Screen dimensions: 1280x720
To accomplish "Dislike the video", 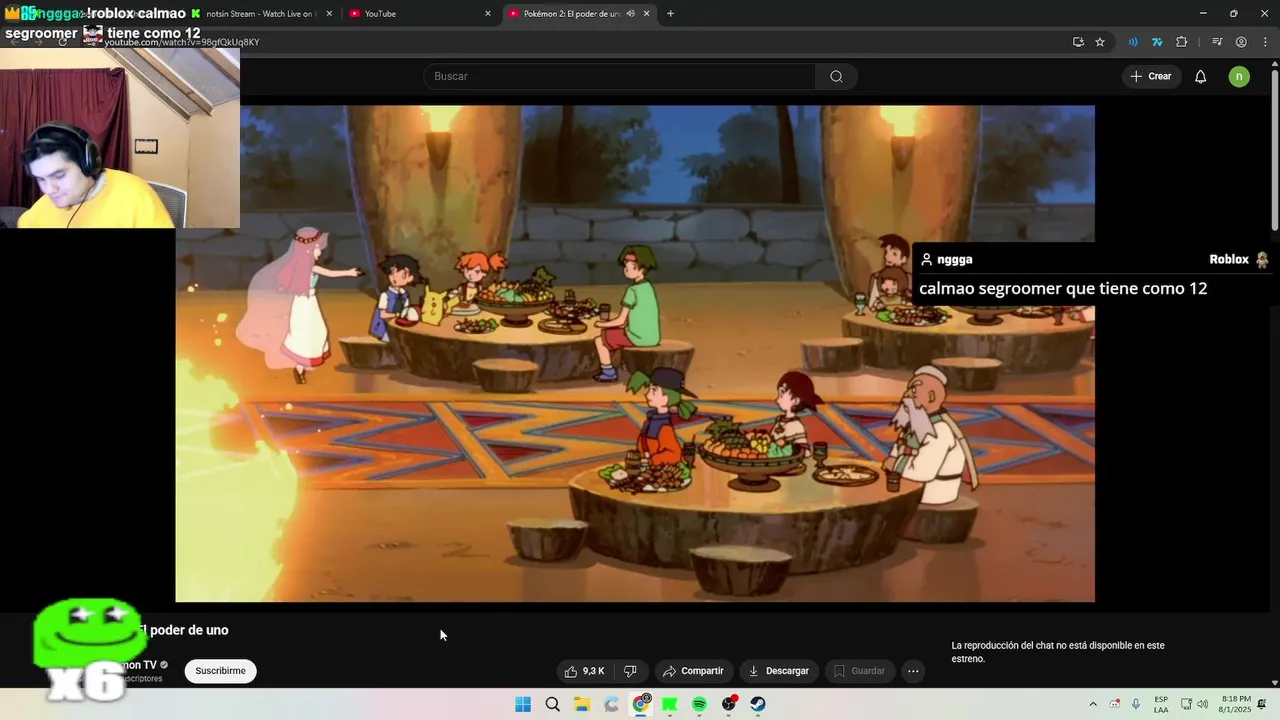I will (x=630, y=671).
